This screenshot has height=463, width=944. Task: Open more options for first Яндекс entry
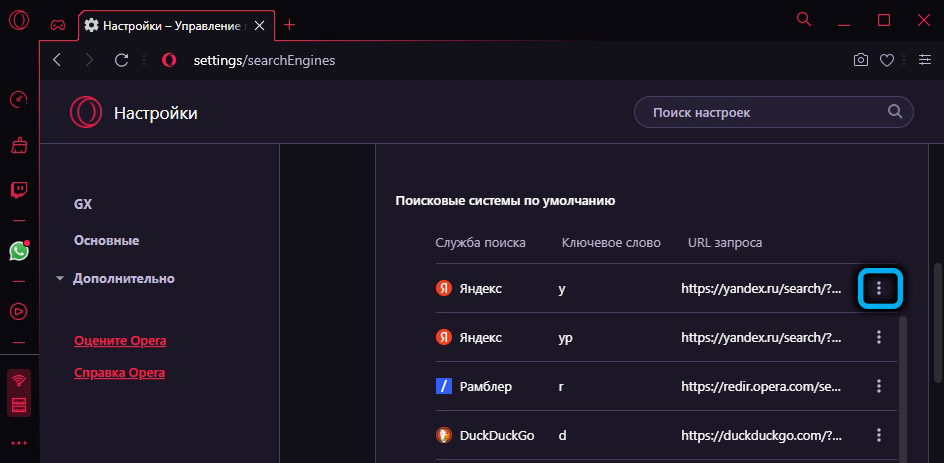click(879, 288)
